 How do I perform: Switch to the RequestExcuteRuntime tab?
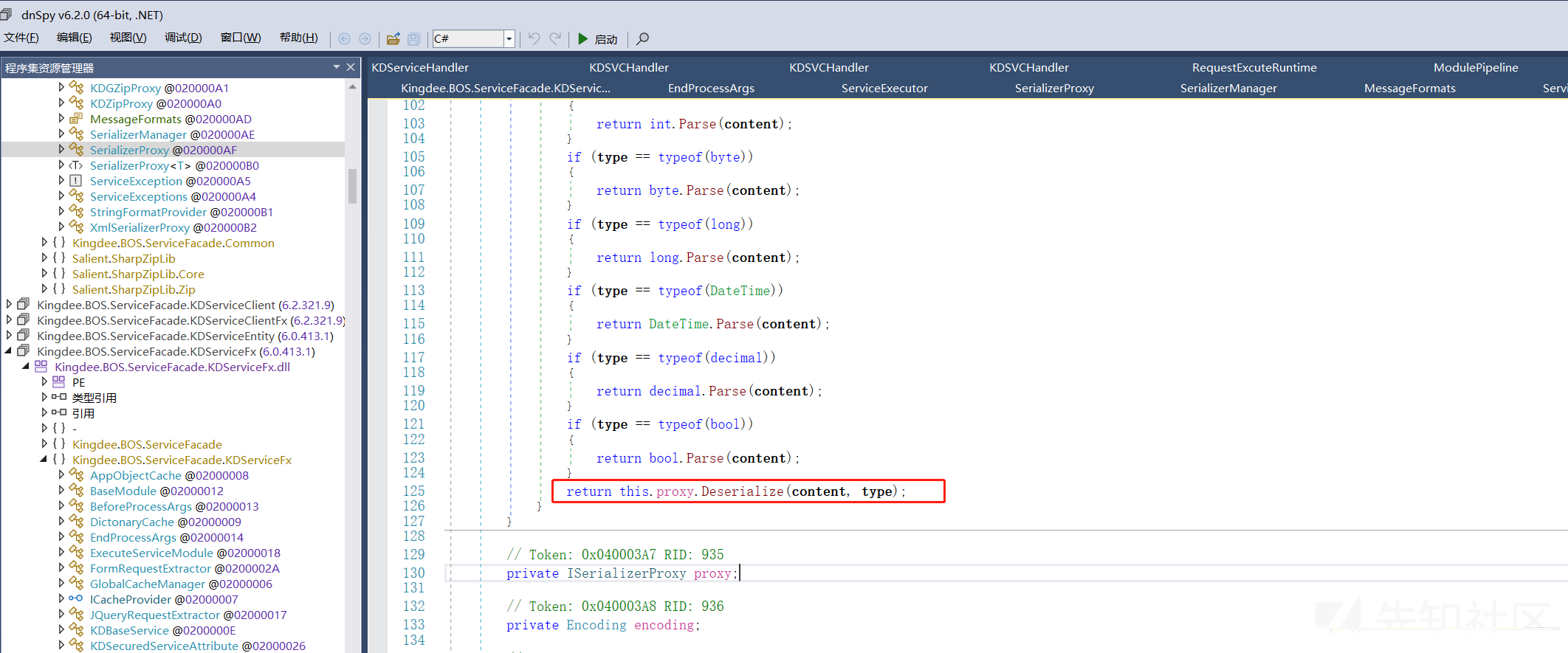pos(1254,67)
